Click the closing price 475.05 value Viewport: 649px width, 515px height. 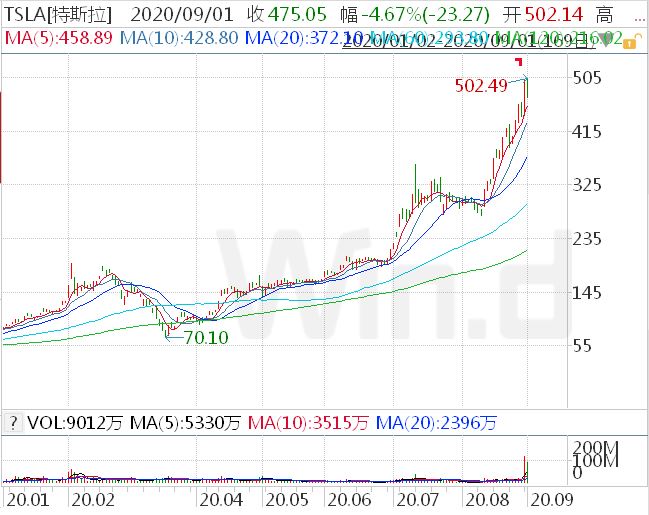point(297,15)
